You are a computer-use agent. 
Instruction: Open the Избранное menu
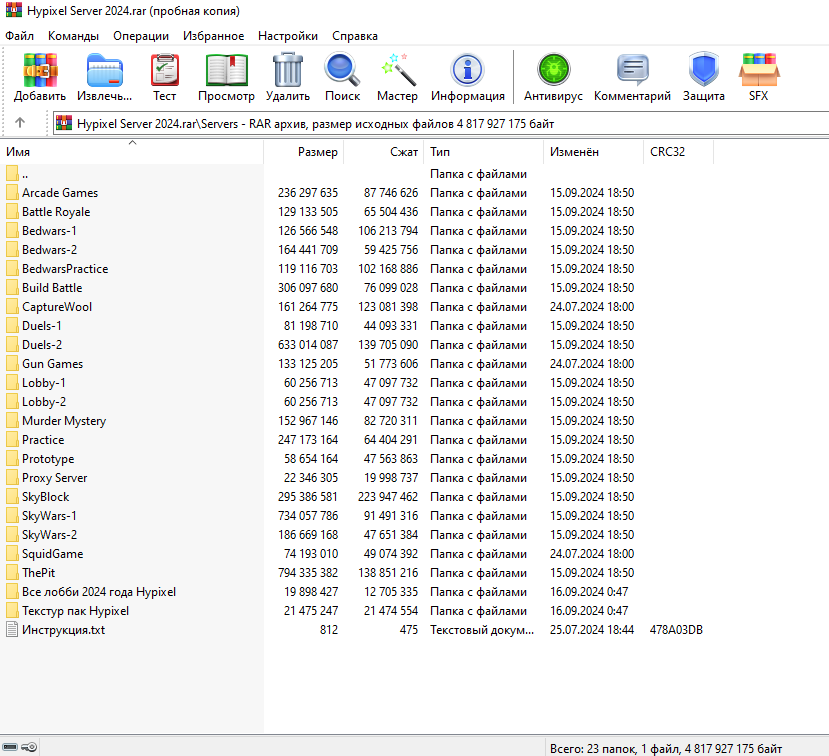click(x=214, y=36)
